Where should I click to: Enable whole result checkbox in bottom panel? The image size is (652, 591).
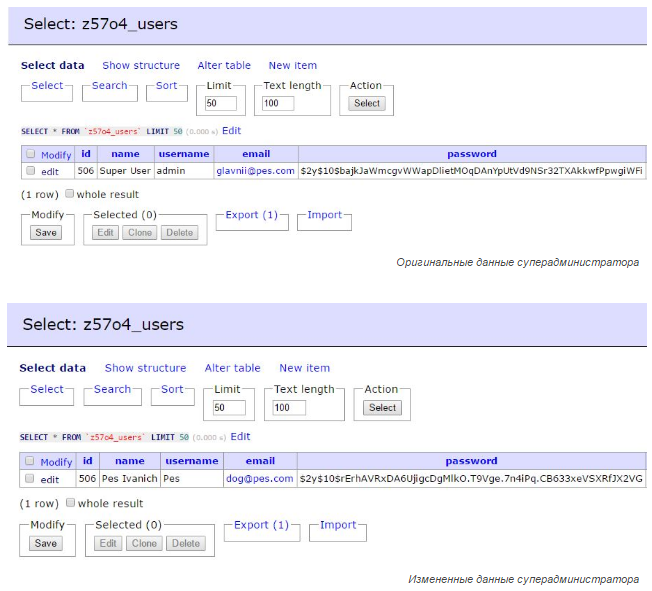pyautogui.click(x=71, y=502)
